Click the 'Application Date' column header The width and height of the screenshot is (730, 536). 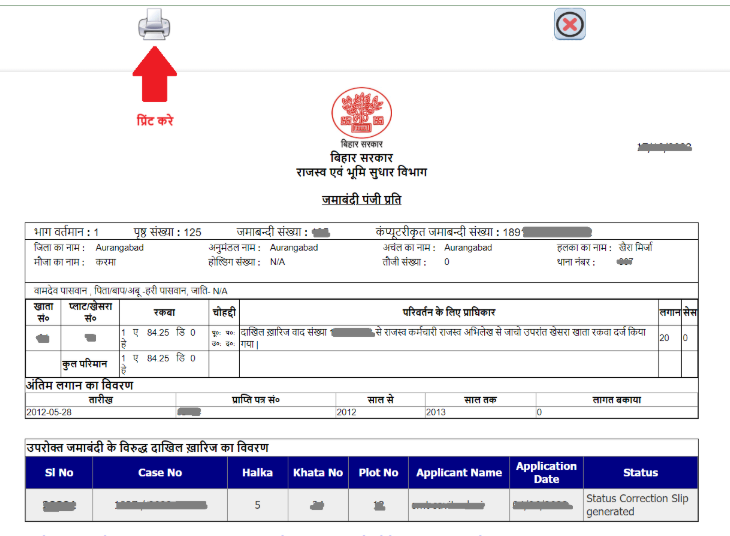click(x=546, y=472)
